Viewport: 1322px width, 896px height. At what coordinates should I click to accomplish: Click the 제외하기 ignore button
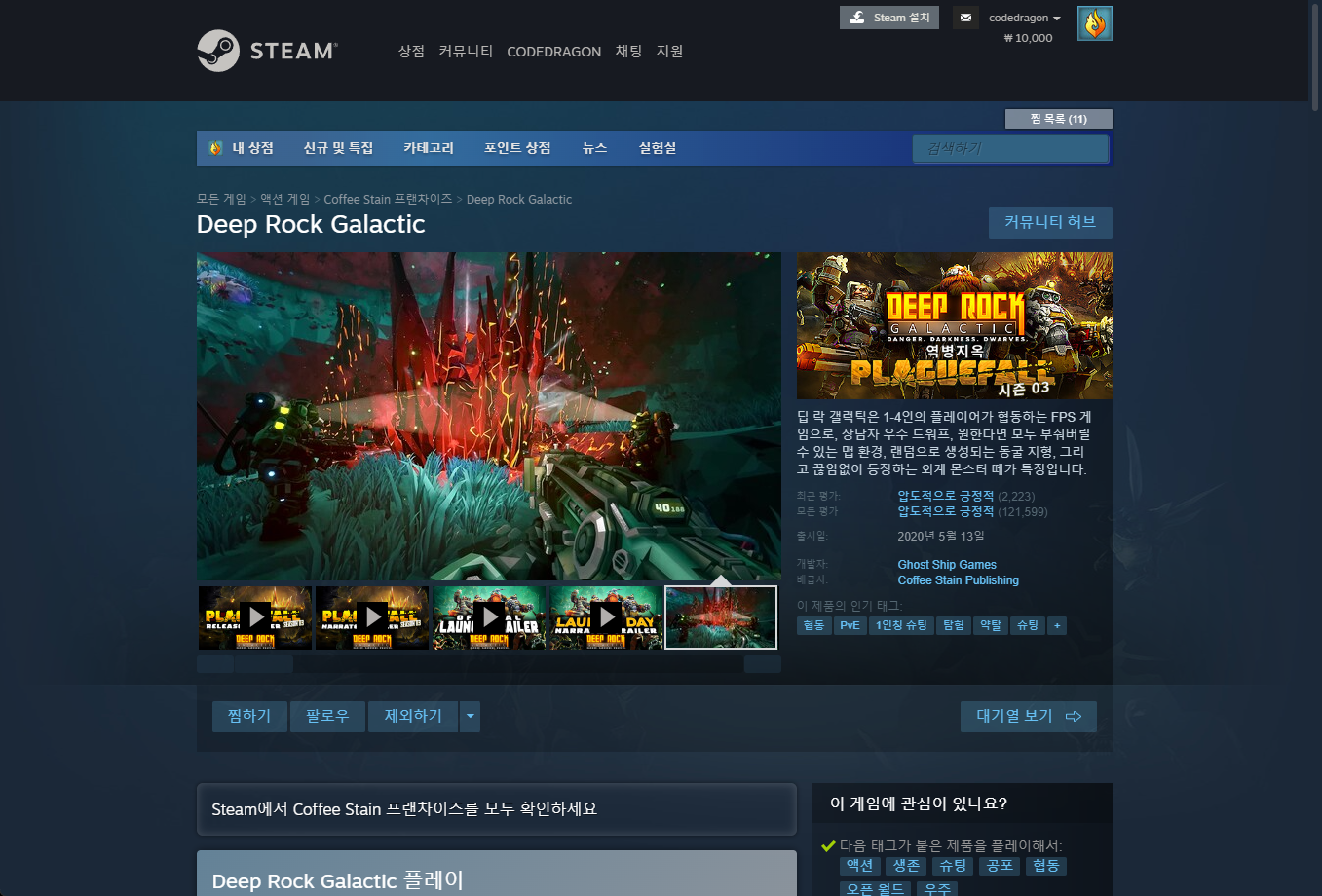pyautogui.click(x=413, y=717)
